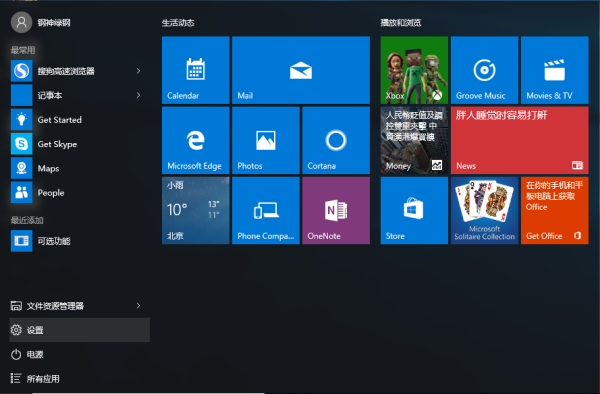Click the 播放和浏览 group header
The height and width of the screenshot is (394, 600).
coord(401,23)
